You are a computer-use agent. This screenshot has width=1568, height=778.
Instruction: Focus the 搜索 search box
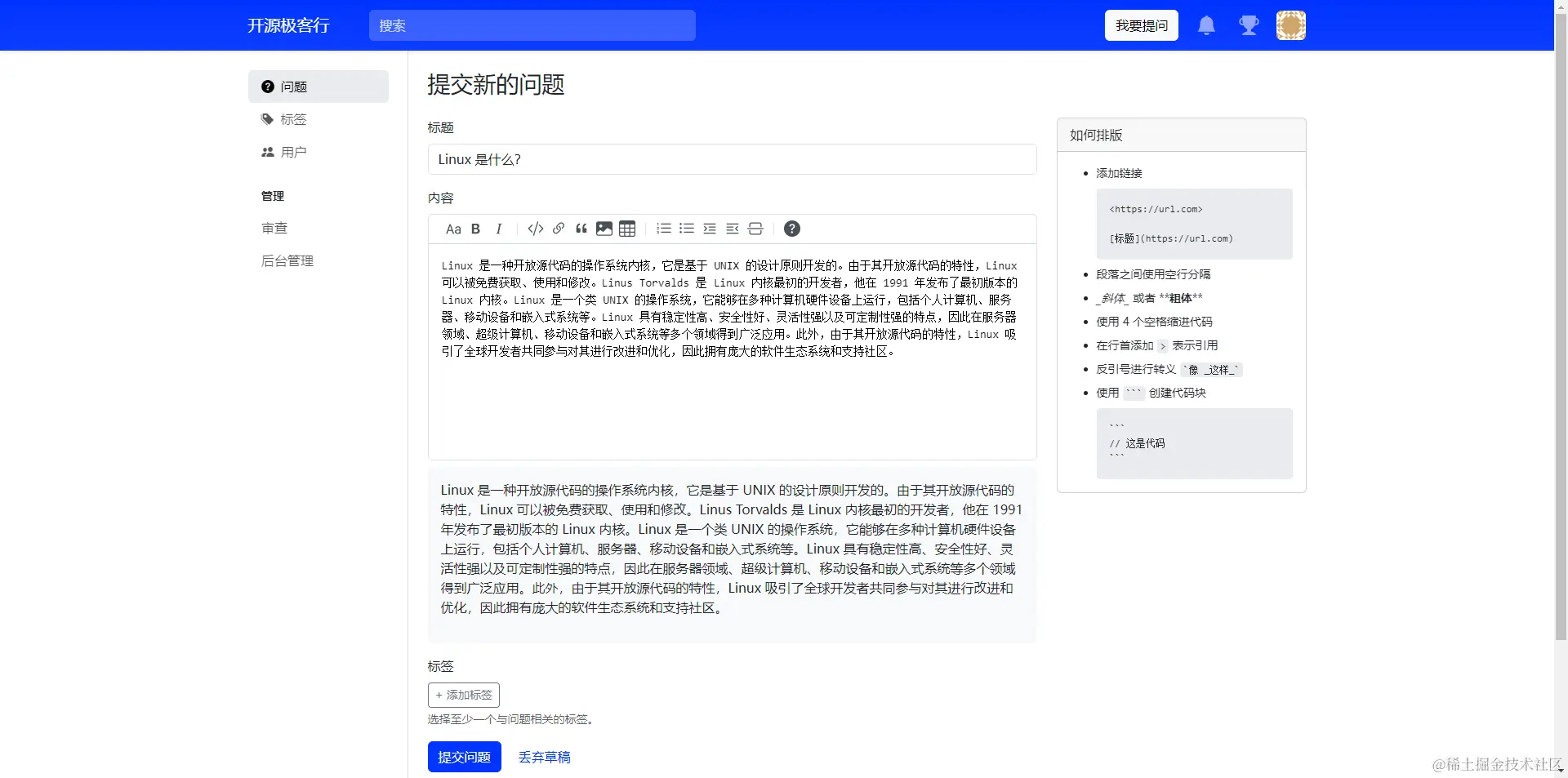point(532,25)
